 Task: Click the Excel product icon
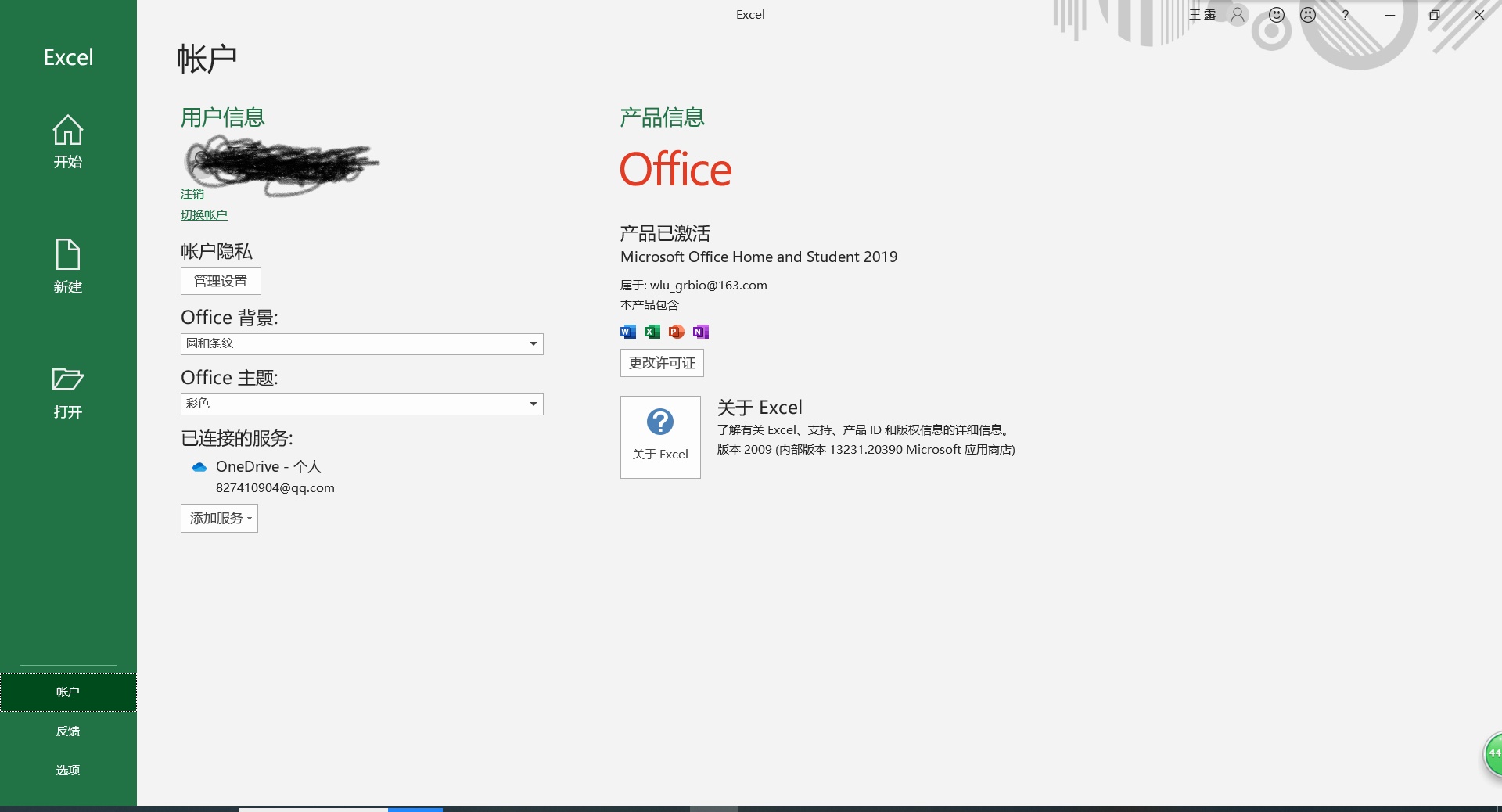coord(652,332)
